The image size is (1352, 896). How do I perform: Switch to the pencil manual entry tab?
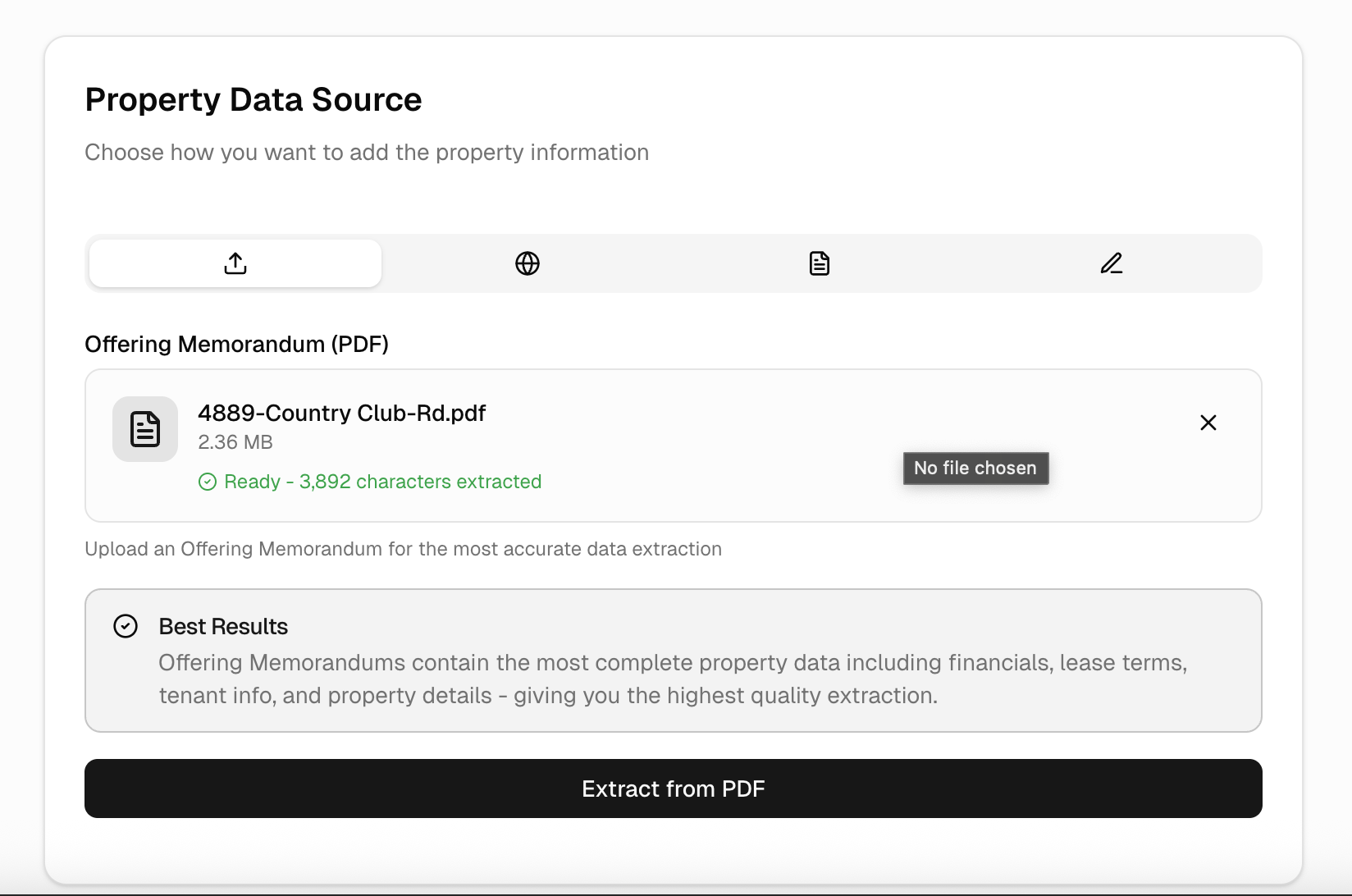click(x=1111, y=263)
